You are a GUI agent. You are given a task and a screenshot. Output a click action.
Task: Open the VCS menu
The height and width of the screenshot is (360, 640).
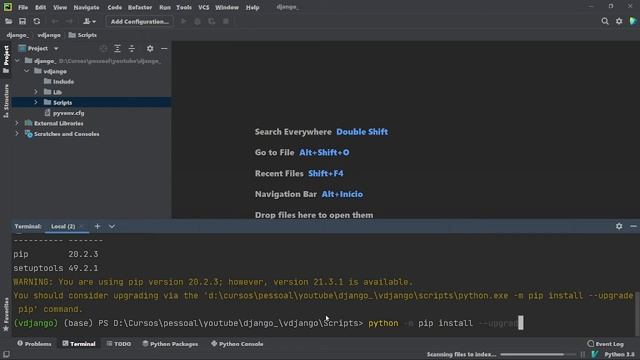(203, 7)
